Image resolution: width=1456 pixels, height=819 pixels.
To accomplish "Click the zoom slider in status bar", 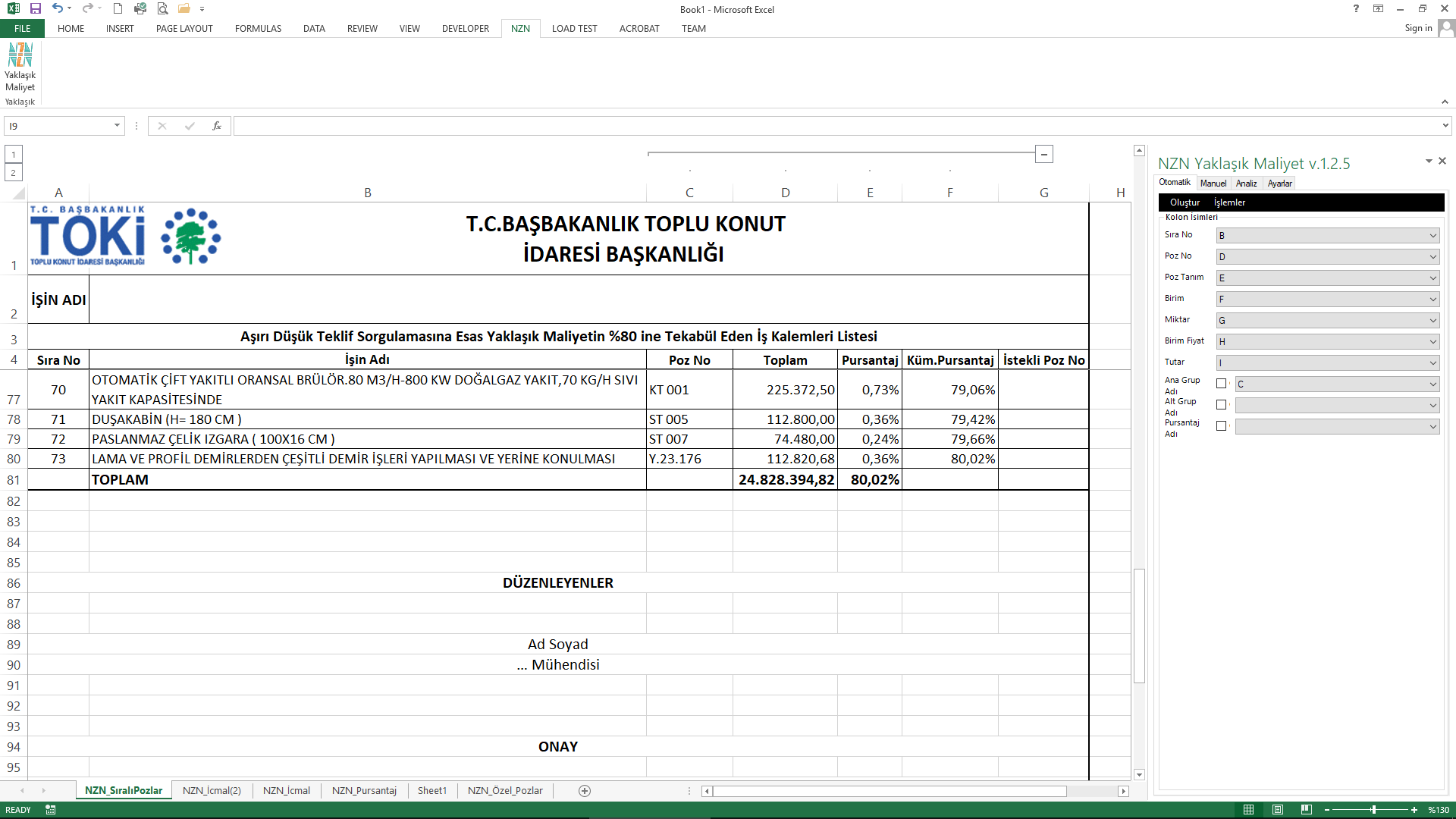I will (x=1373, y=810).
